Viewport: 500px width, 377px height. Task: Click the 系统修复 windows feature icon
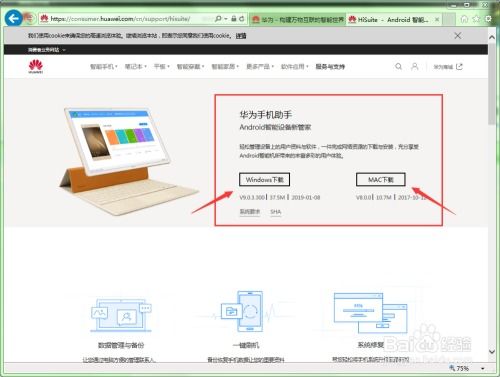point(371,313)
